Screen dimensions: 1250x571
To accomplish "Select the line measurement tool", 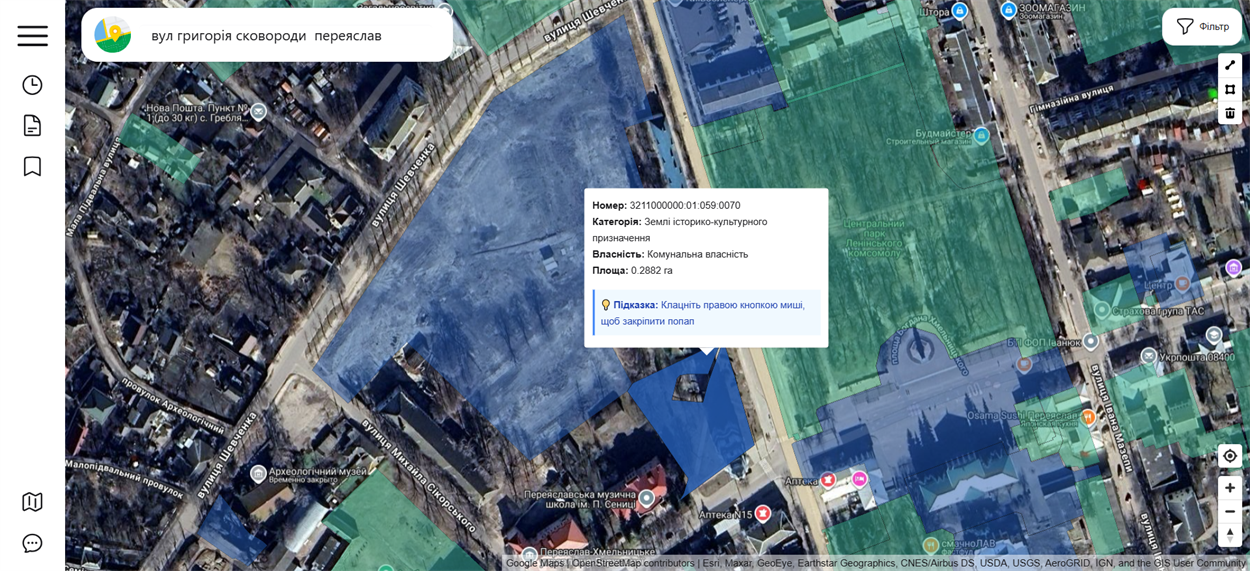I will coord(1230,65).
